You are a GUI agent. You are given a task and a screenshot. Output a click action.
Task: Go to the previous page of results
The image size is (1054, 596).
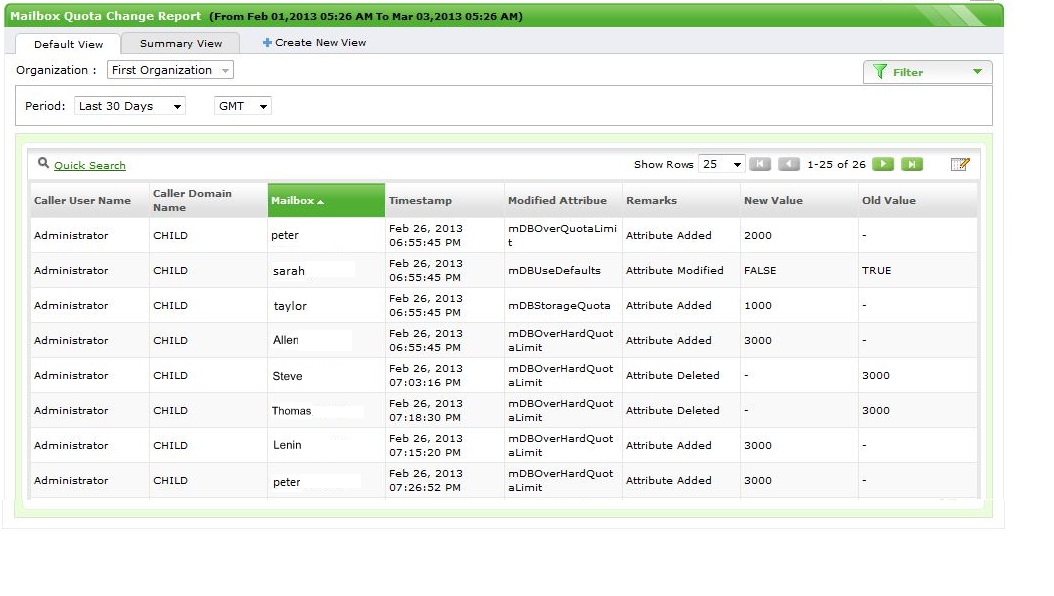[x=789, y=165]
